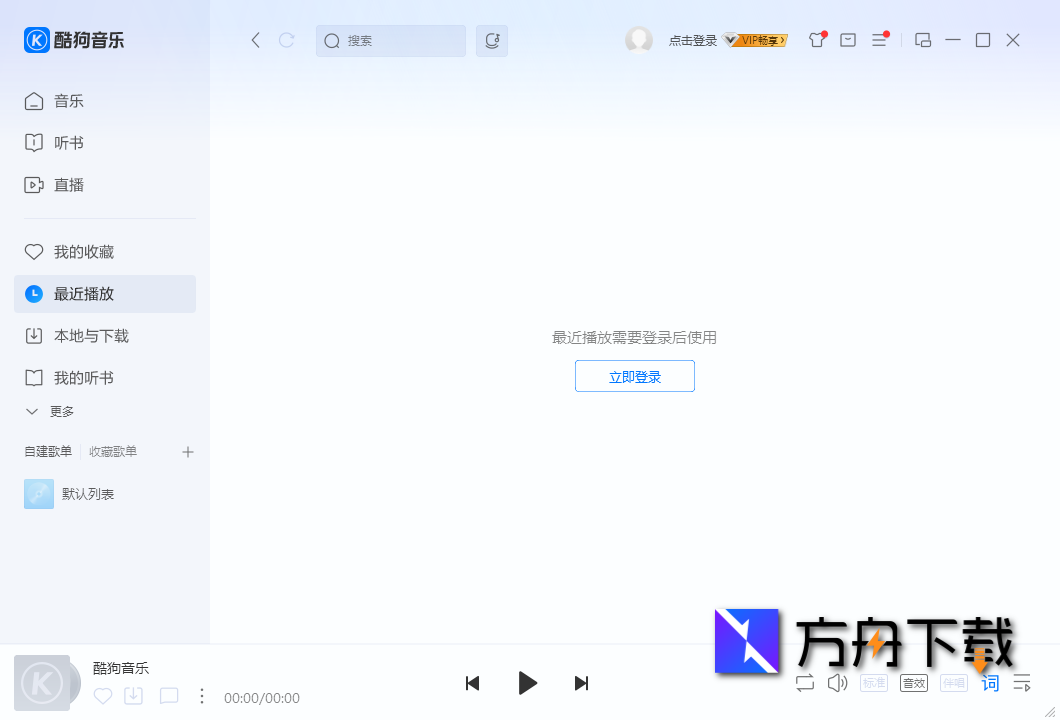
Task: Show lyrics with the 词 icon
Action: 990,683
